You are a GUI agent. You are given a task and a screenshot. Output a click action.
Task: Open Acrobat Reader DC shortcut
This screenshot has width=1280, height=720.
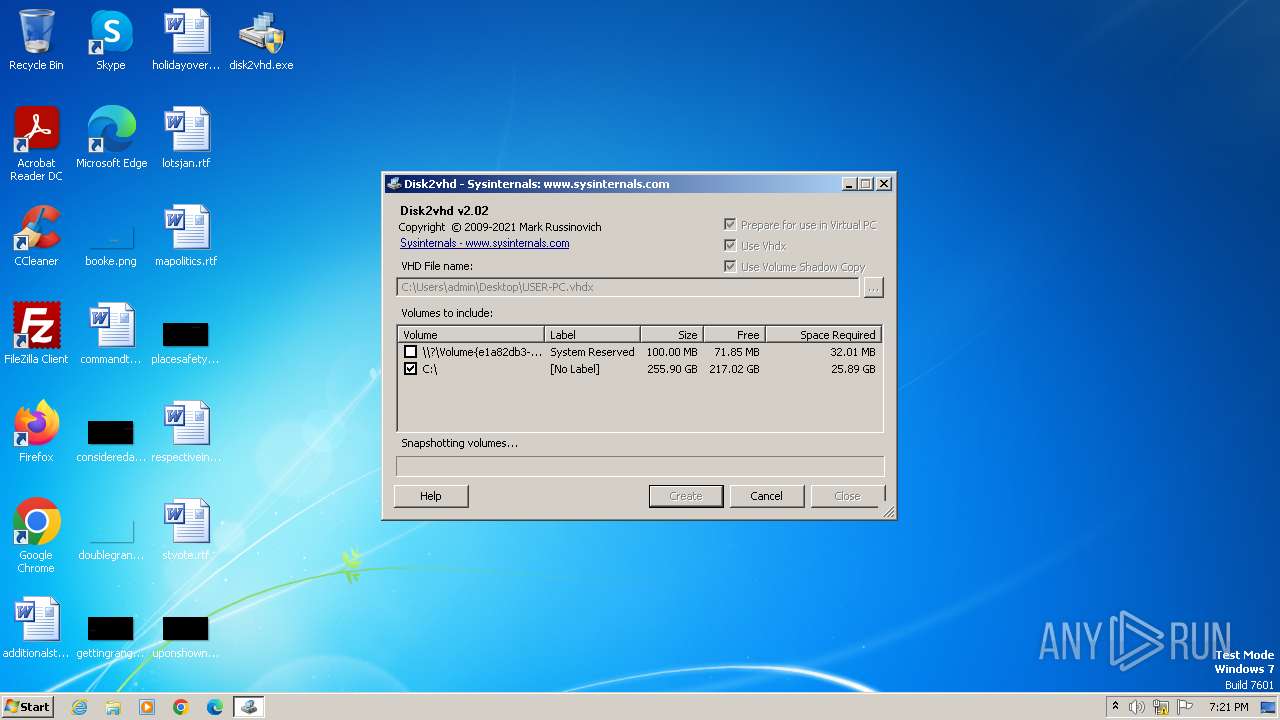(x=36, y=144)
